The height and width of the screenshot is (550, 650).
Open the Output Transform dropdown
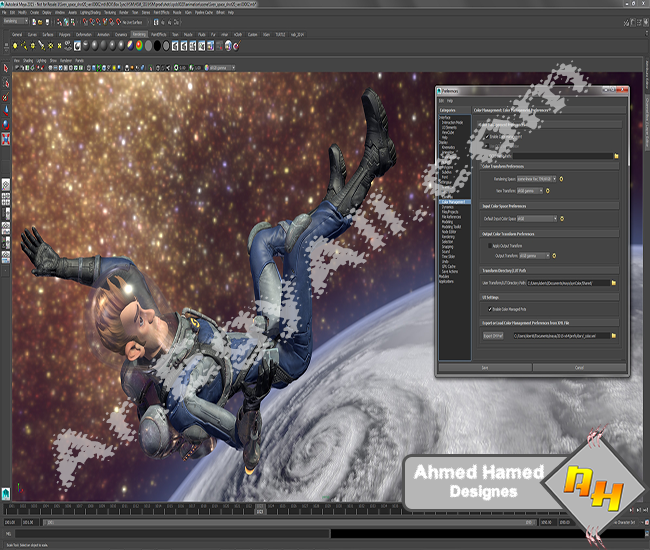[x=534, y=256]
